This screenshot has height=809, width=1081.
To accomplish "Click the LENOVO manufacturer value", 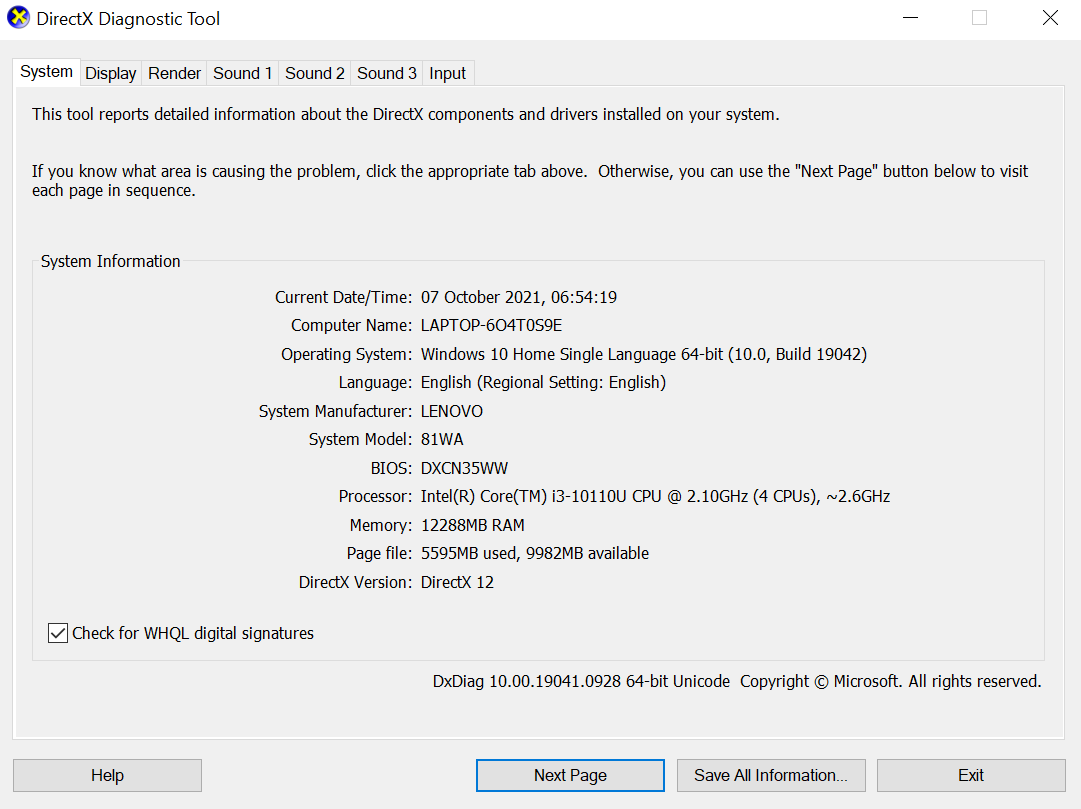I will (x=452, y=412).
